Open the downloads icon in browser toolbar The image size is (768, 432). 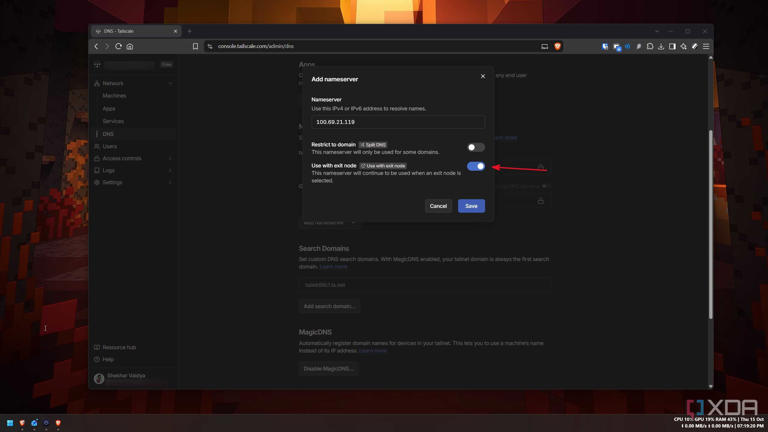coord(661,46)
